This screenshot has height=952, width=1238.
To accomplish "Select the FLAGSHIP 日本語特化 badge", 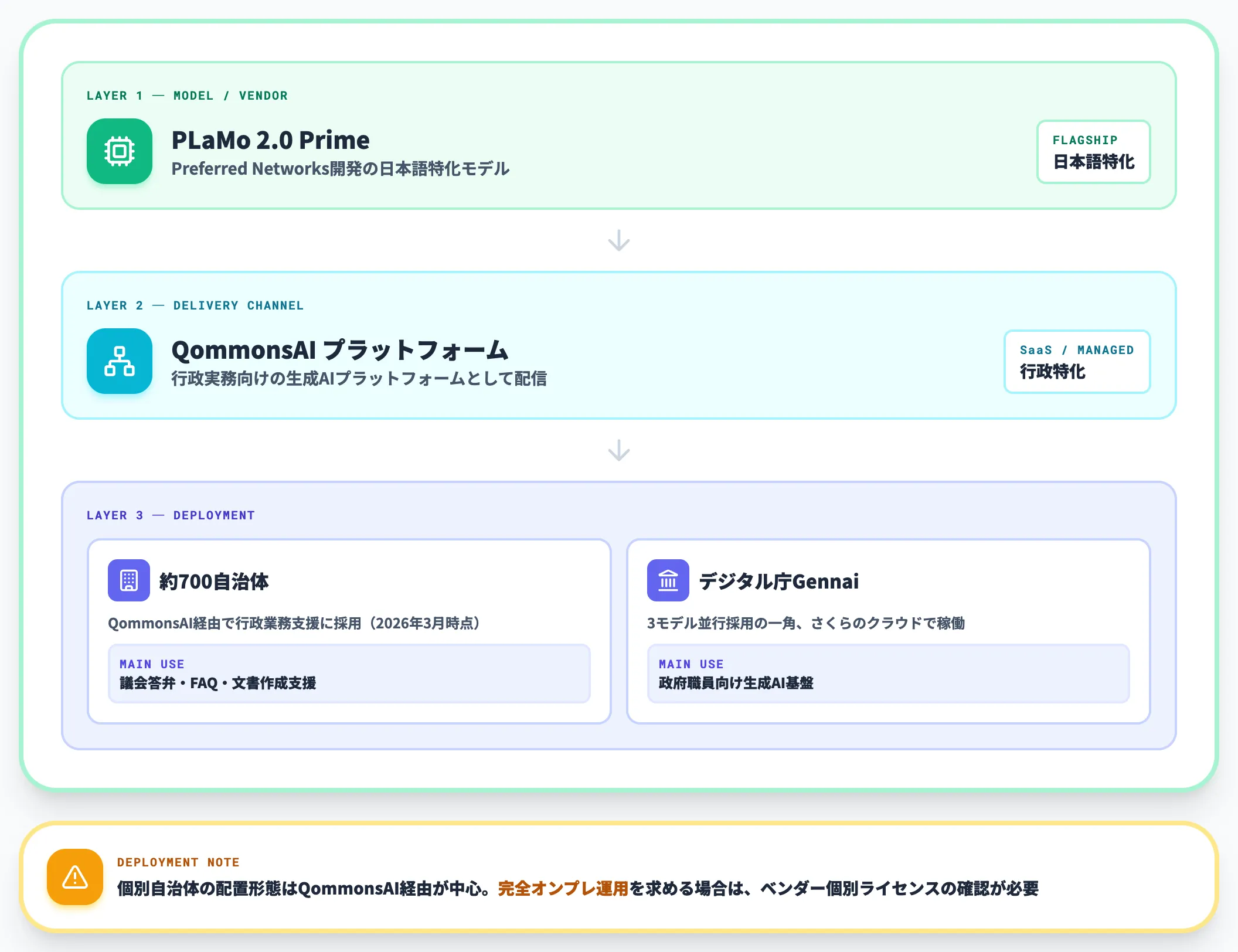I will point(1094,152).
